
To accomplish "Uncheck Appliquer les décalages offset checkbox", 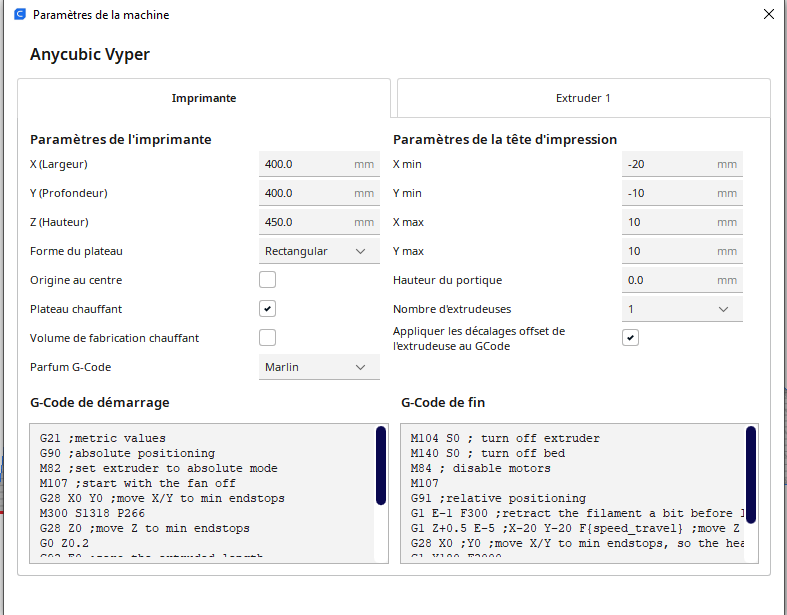I will pyautogui.click(x=630, y=338).
